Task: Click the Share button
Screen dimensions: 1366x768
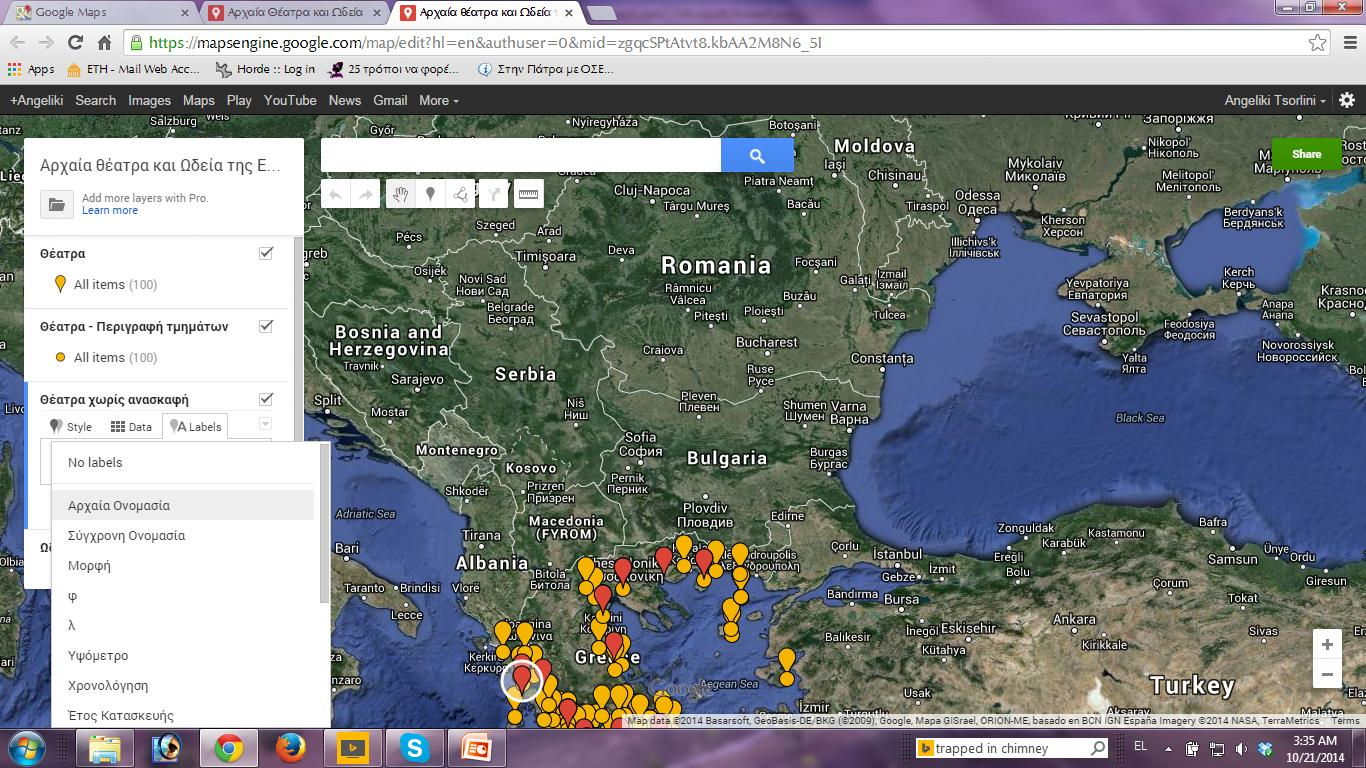Action: click(x=1306, y=154)
